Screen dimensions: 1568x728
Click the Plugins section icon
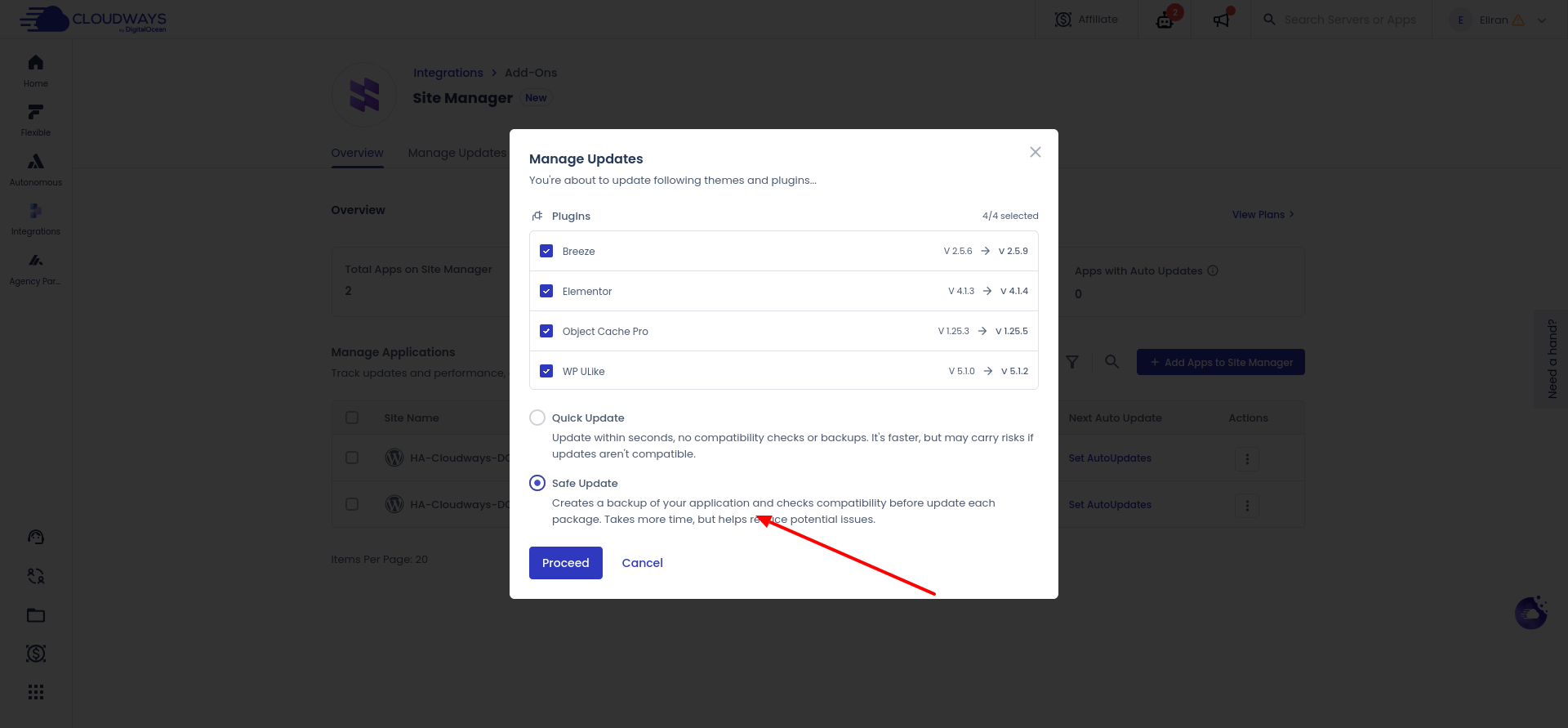coord(537,216)
